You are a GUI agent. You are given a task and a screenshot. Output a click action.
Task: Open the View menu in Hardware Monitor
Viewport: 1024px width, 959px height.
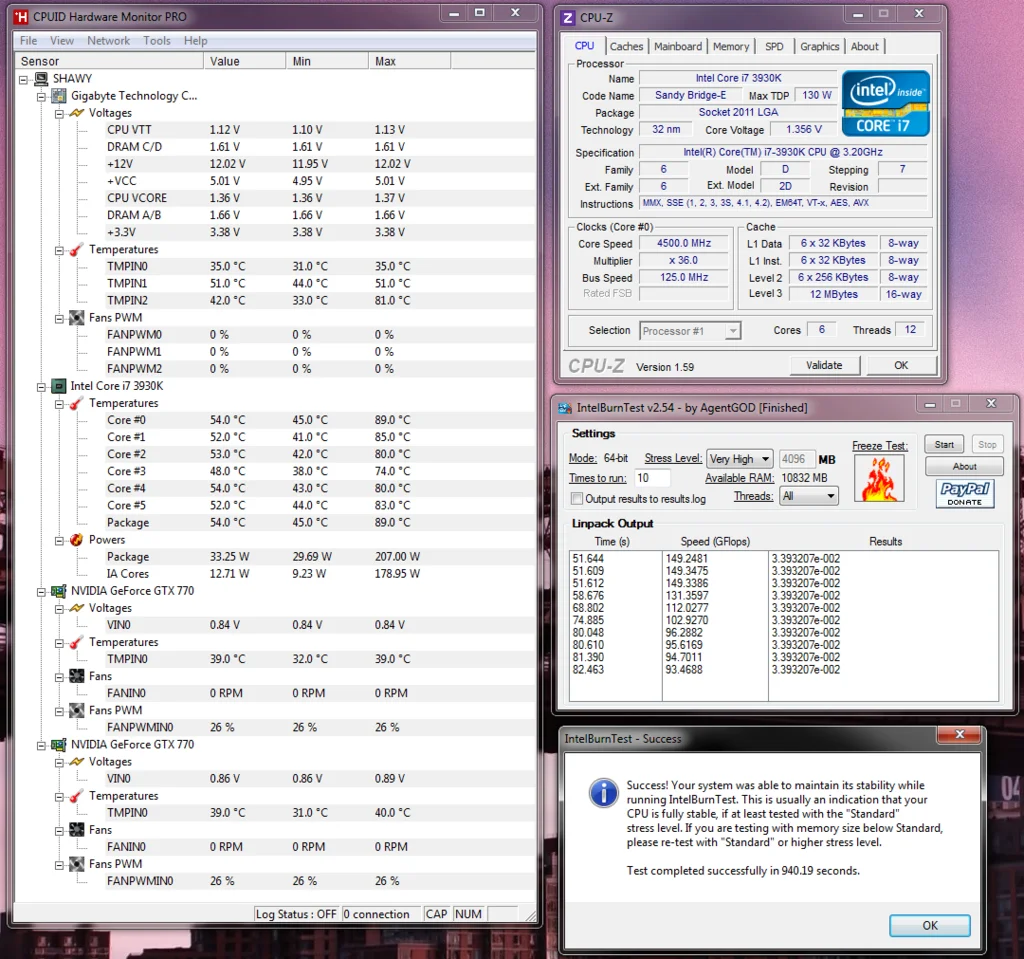click(62, 41)
